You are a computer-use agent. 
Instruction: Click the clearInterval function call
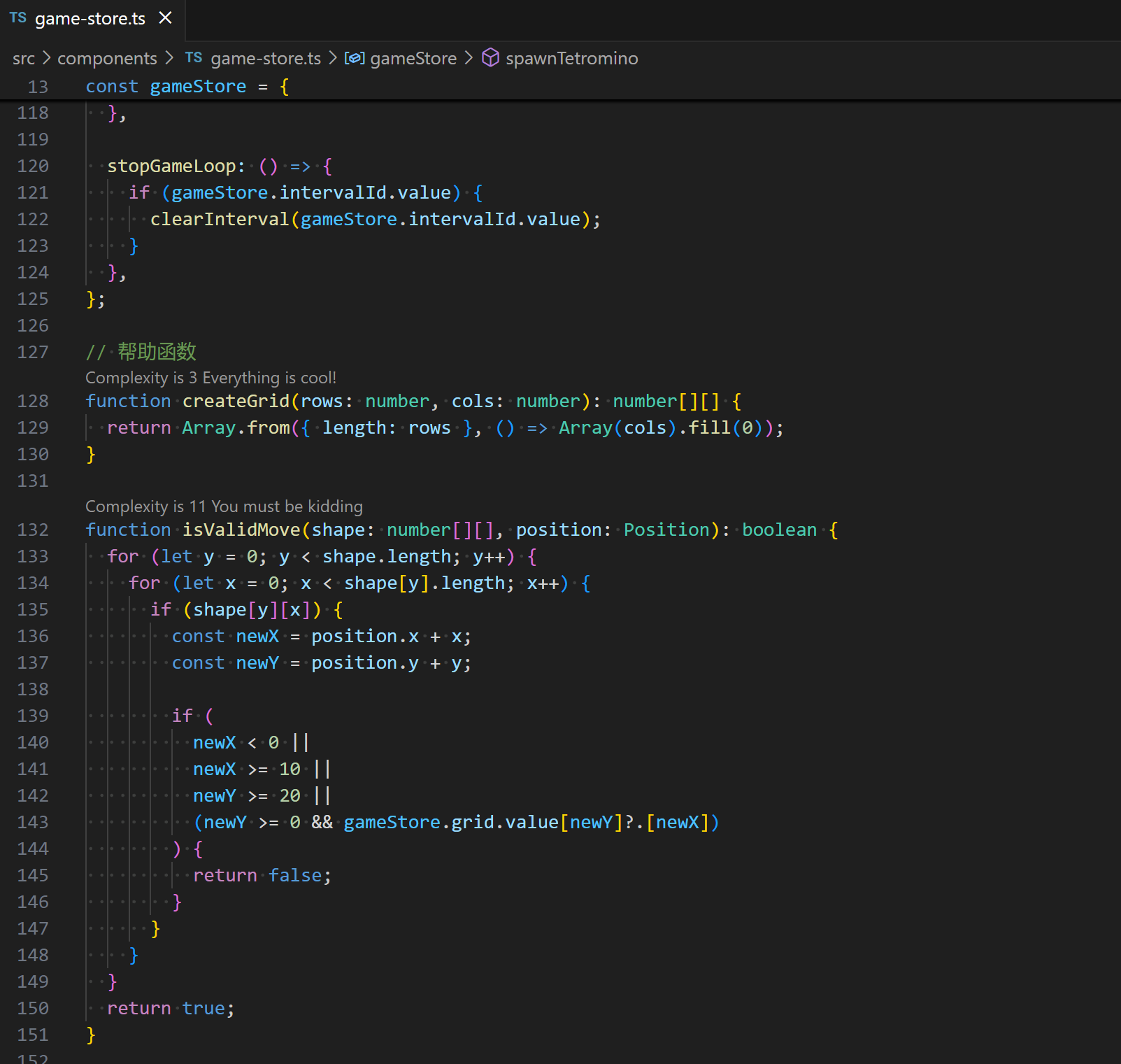click(x=220, y=220)
